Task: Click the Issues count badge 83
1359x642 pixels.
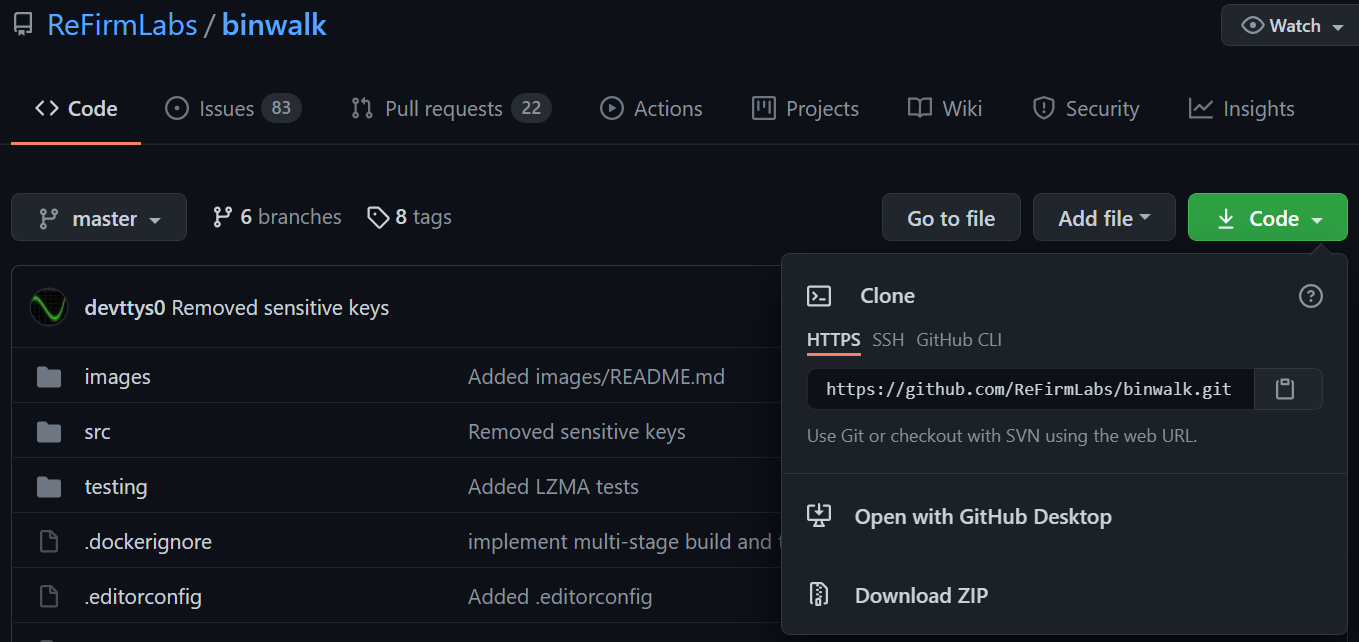Action: click(281, 108)
